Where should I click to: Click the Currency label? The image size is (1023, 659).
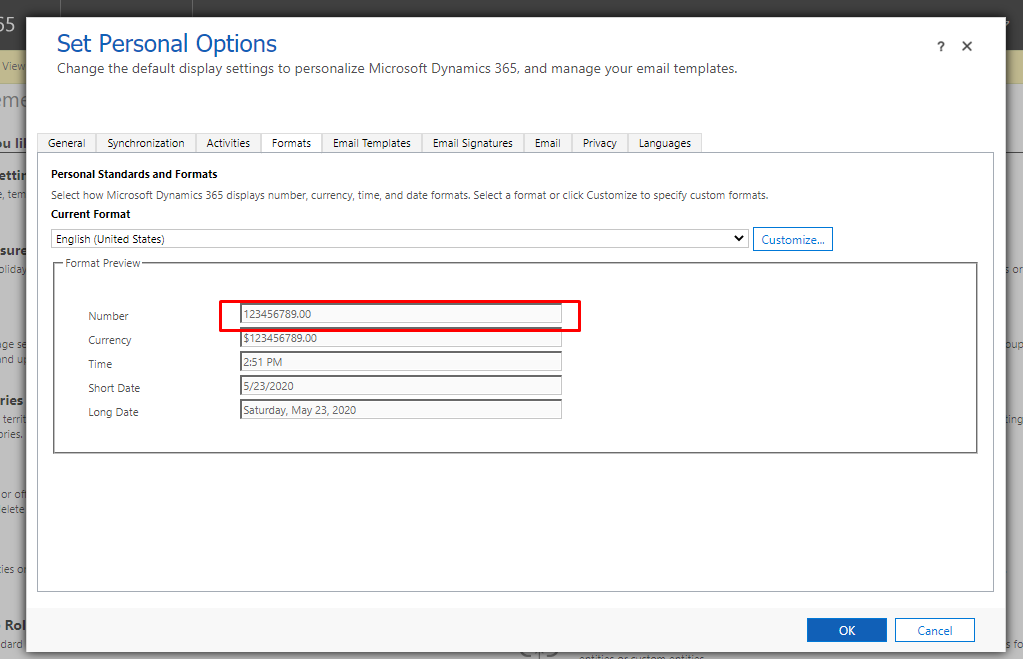pos(110,340)
